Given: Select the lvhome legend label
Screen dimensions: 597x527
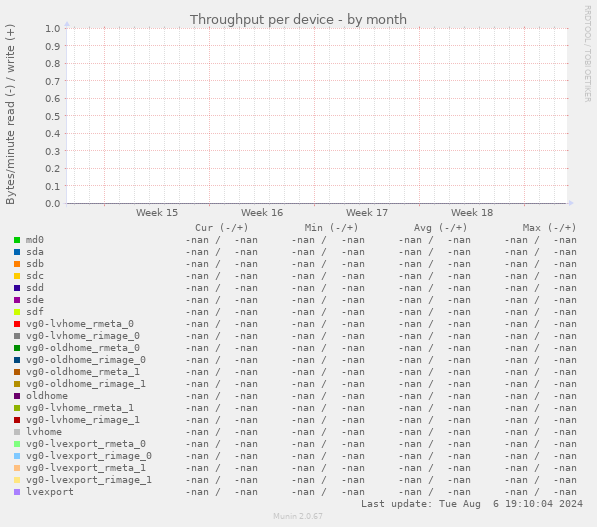Looking at the screenshot, I should point(44,432).
